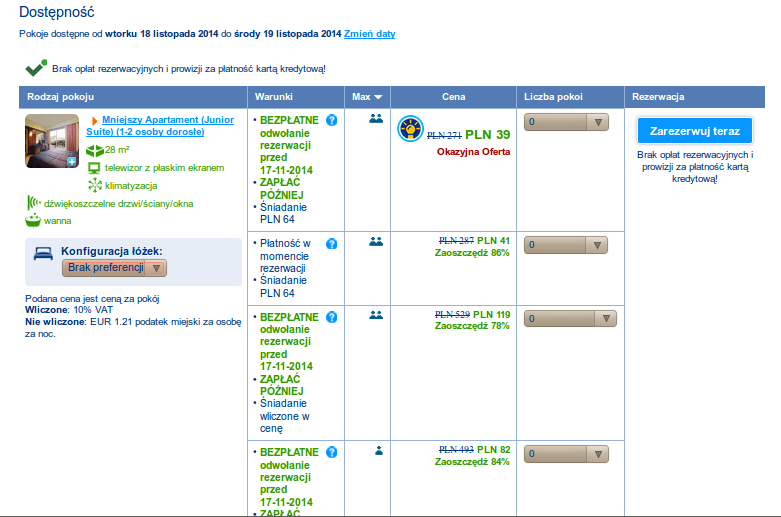Click the orange arrow before Mniejszy Apartament
This screenshot has height=517, width=781.
pyautogui.click(x=94, y=121)
